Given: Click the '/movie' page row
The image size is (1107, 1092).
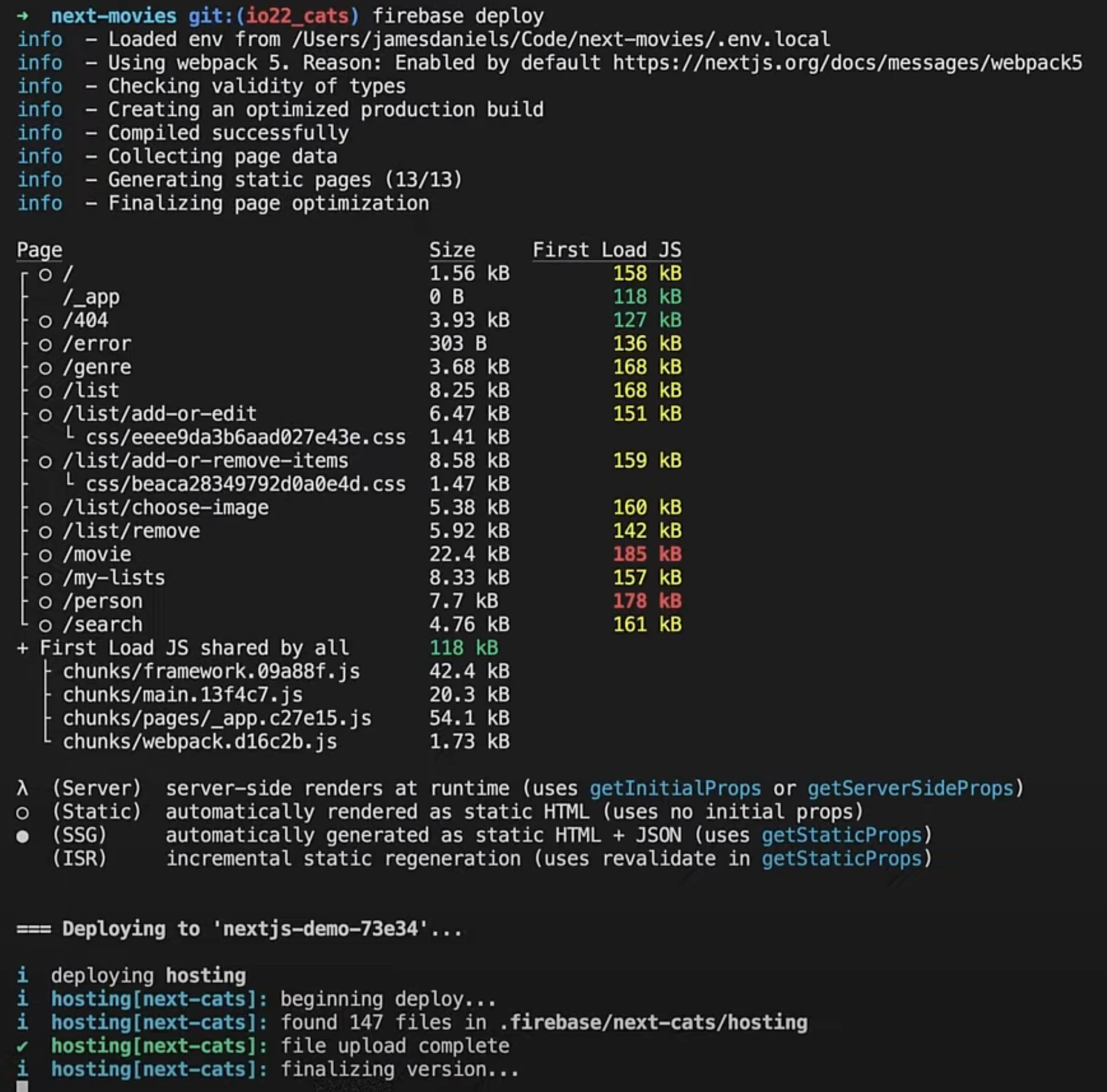Looking at the screenshot, I should (350, 554).
